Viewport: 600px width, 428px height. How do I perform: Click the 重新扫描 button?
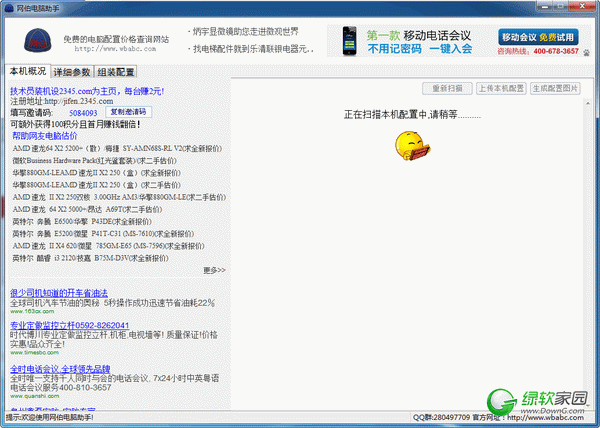click(447, 89)
